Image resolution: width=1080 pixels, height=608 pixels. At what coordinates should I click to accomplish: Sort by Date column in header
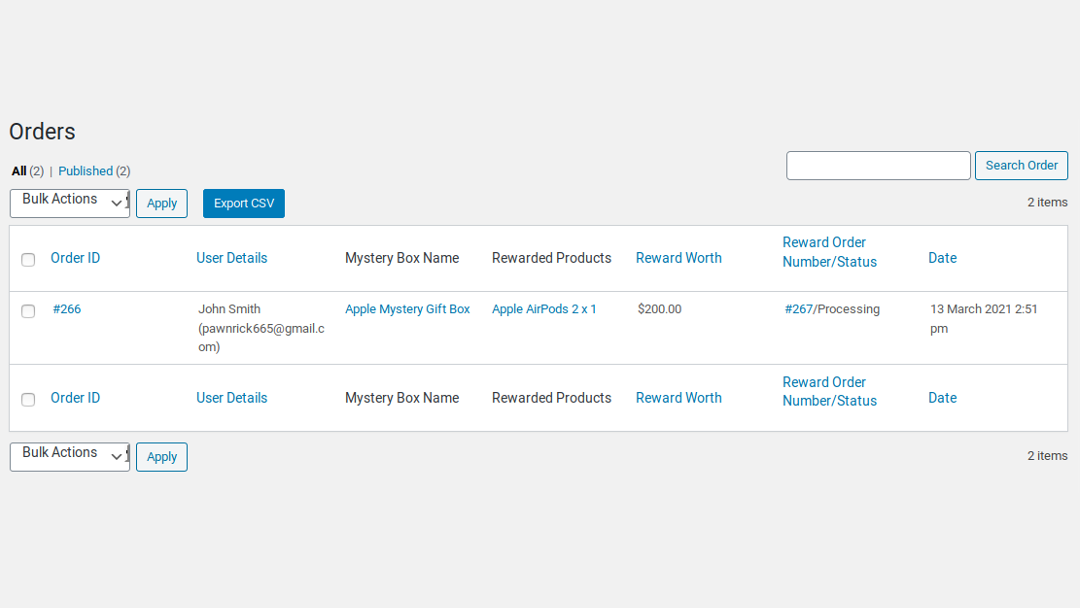point(942,258)
